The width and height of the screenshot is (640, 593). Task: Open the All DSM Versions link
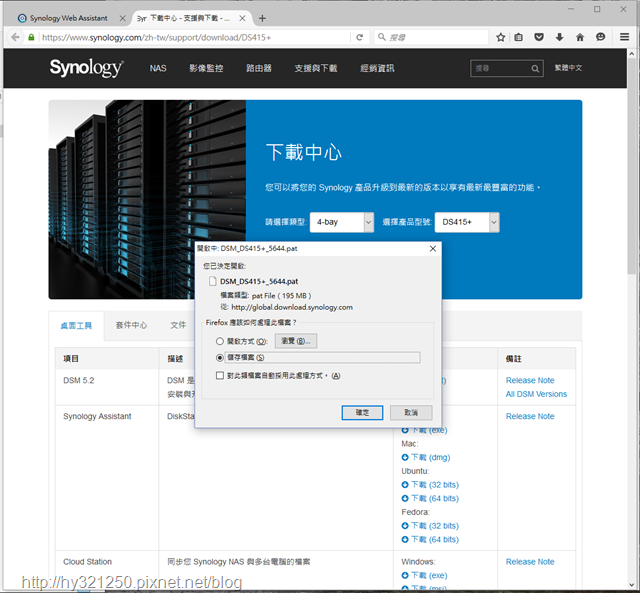[x=536, y=394]
